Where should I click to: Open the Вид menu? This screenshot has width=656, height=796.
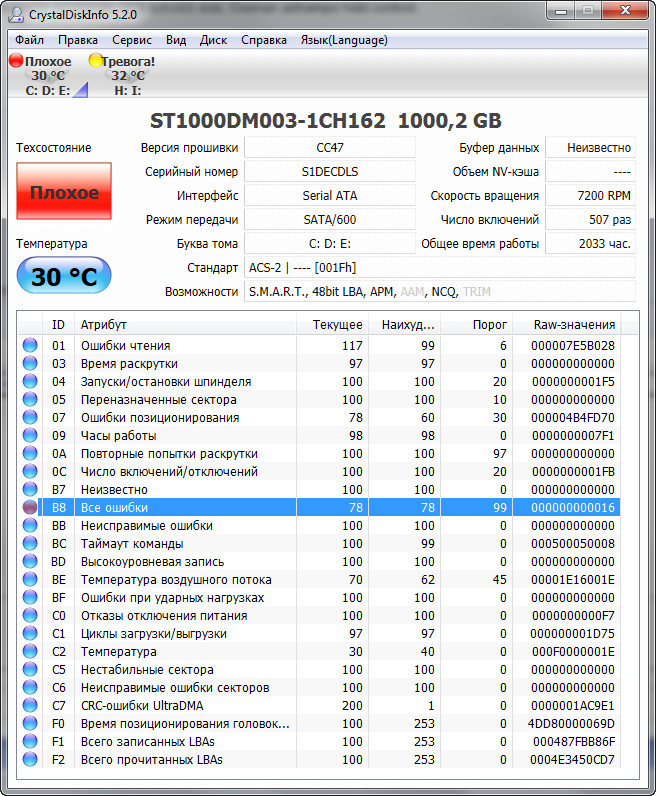click(x=176, y=40)
